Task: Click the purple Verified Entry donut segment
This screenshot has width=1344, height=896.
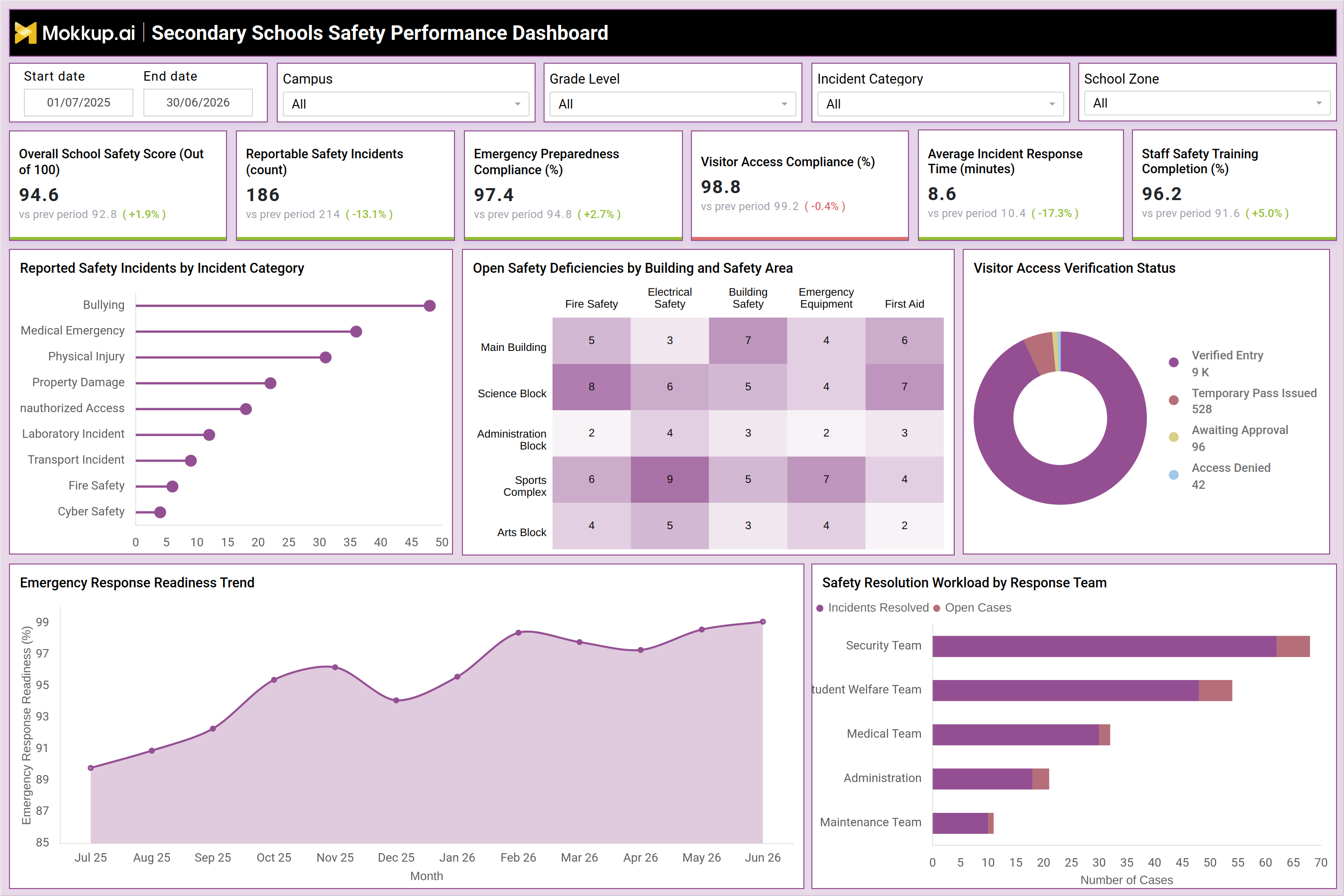Action: (x=1060, y=484)
